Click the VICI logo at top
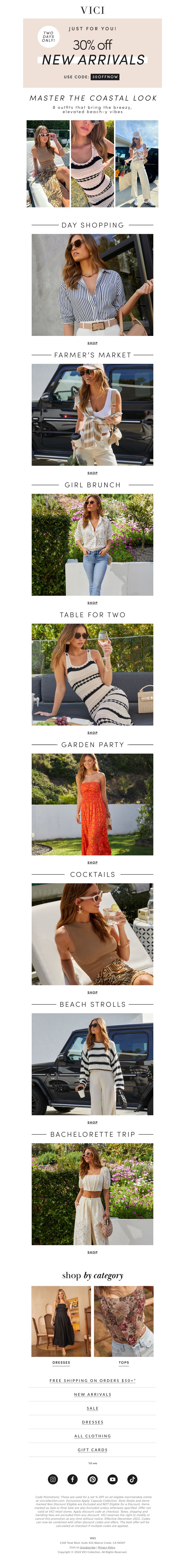Image resolution: width=185 pixels, height=1568 pixels. click(92, 10)
